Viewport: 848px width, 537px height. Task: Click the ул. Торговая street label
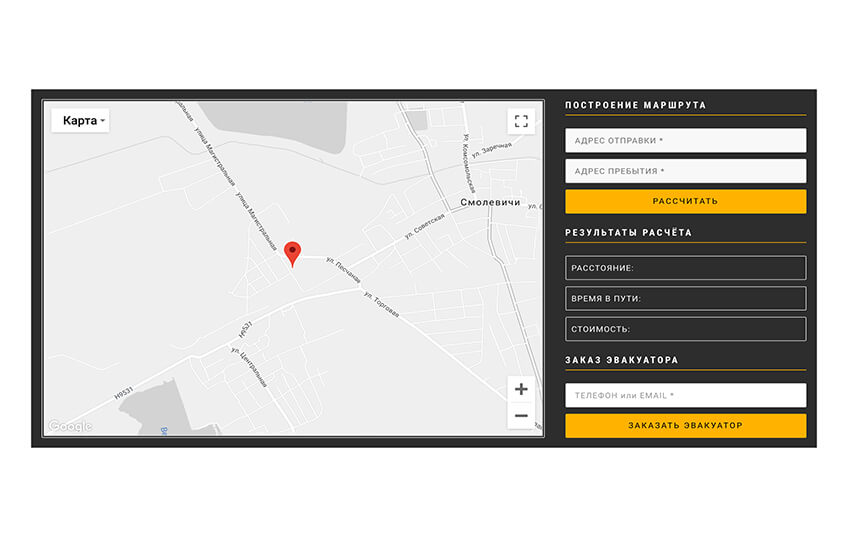coord(382,304)
